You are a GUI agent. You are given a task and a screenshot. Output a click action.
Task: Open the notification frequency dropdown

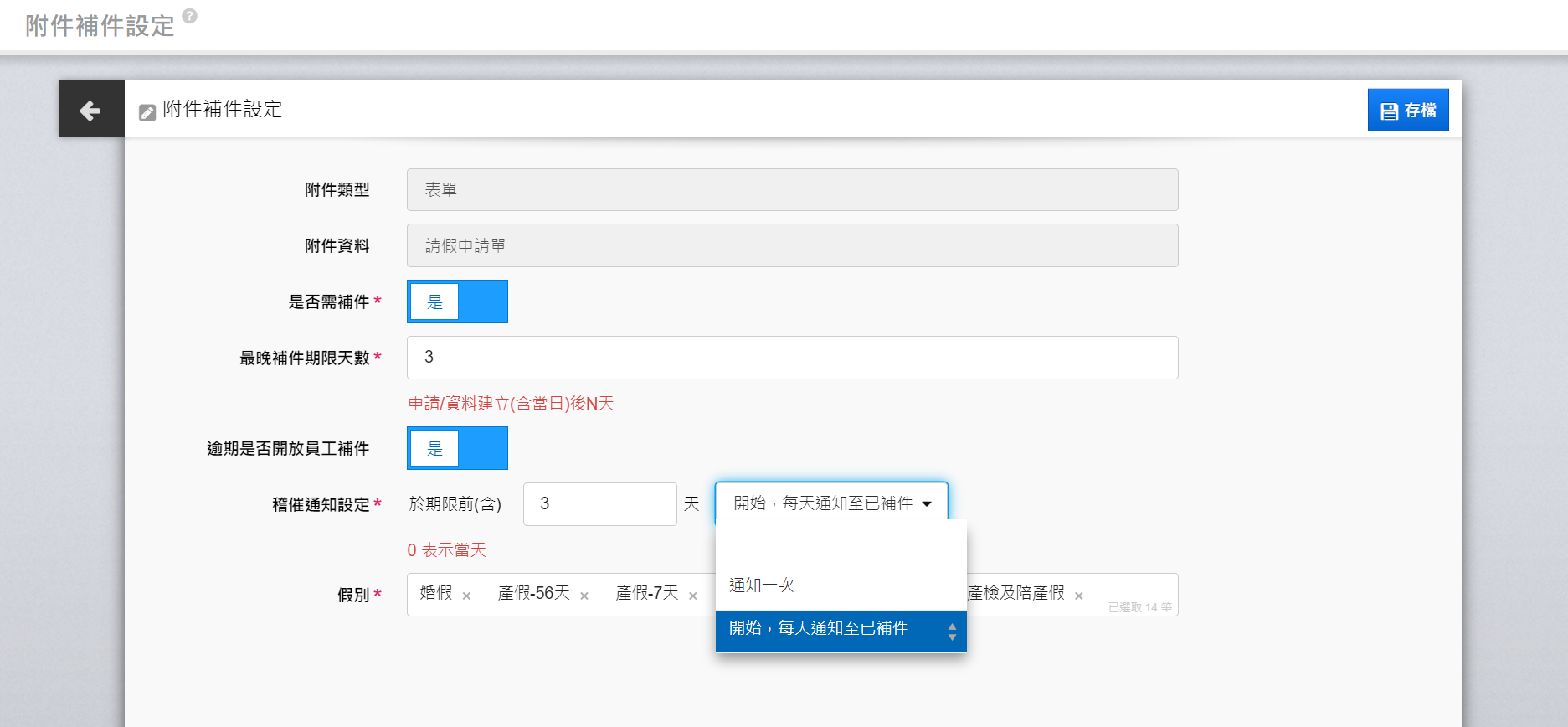coord(830,503)
